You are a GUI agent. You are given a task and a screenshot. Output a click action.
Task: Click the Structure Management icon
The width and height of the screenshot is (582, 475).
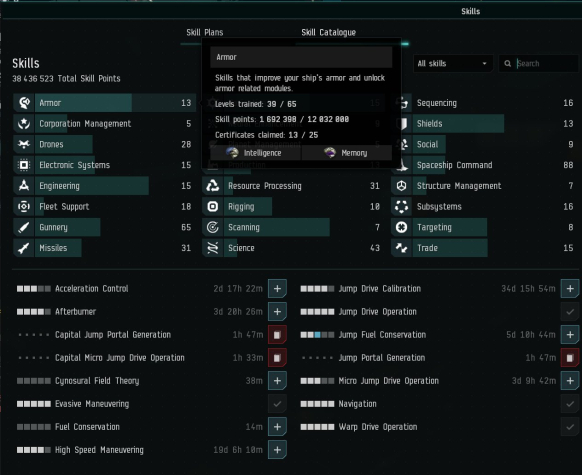(401, 186)
